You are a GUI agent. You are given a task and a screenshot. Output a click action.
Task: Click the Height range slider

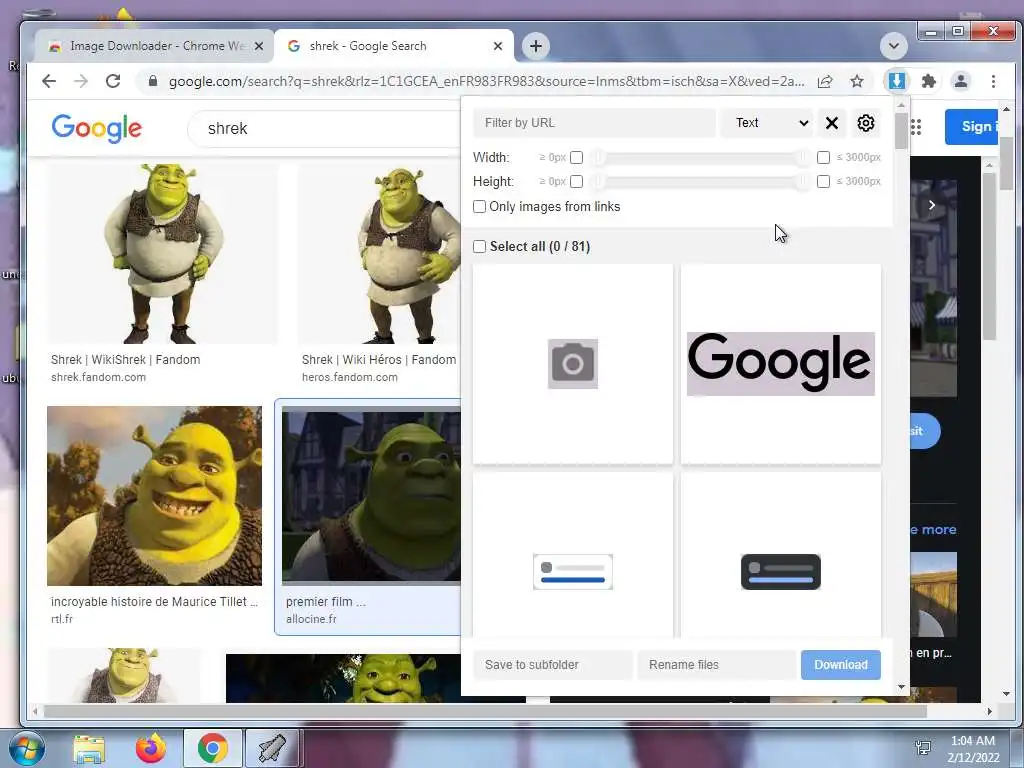click(x=699, y=182)
